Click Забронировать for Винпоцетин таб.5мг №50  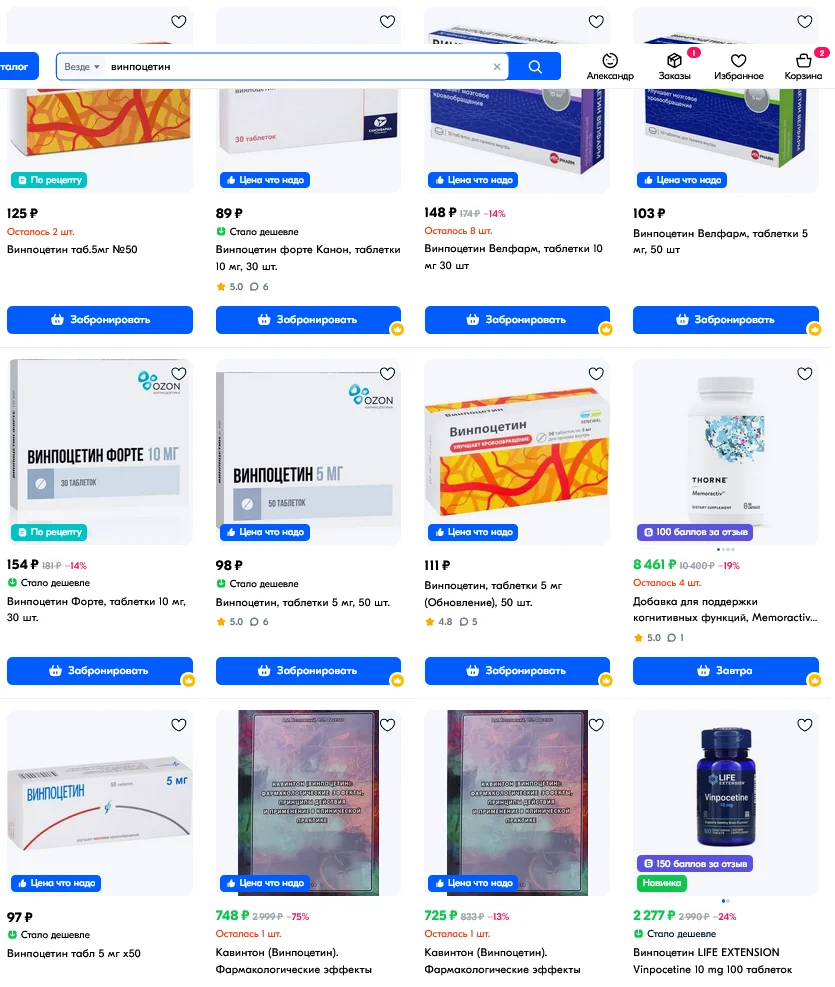click(x=100, y=320)
